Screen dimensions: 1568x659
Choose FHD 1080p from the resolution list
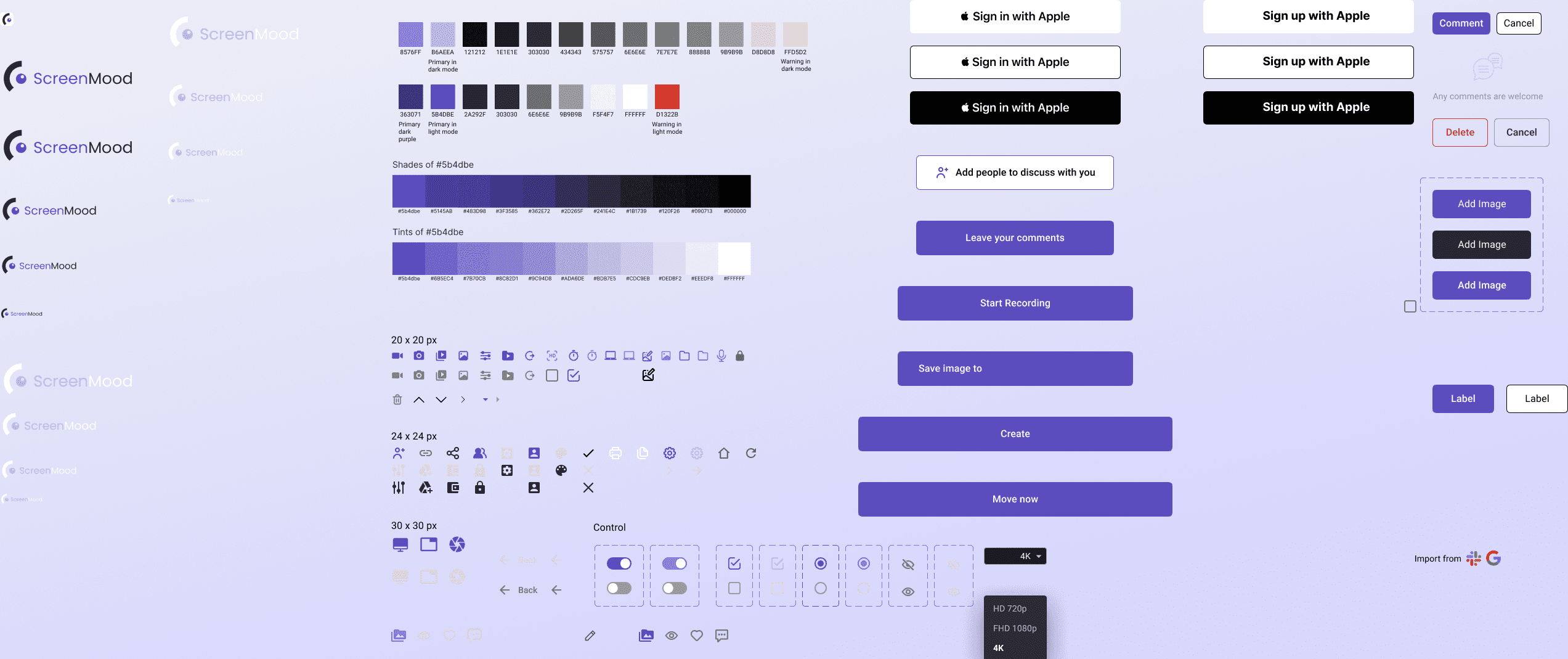[x=1015, y=628]
